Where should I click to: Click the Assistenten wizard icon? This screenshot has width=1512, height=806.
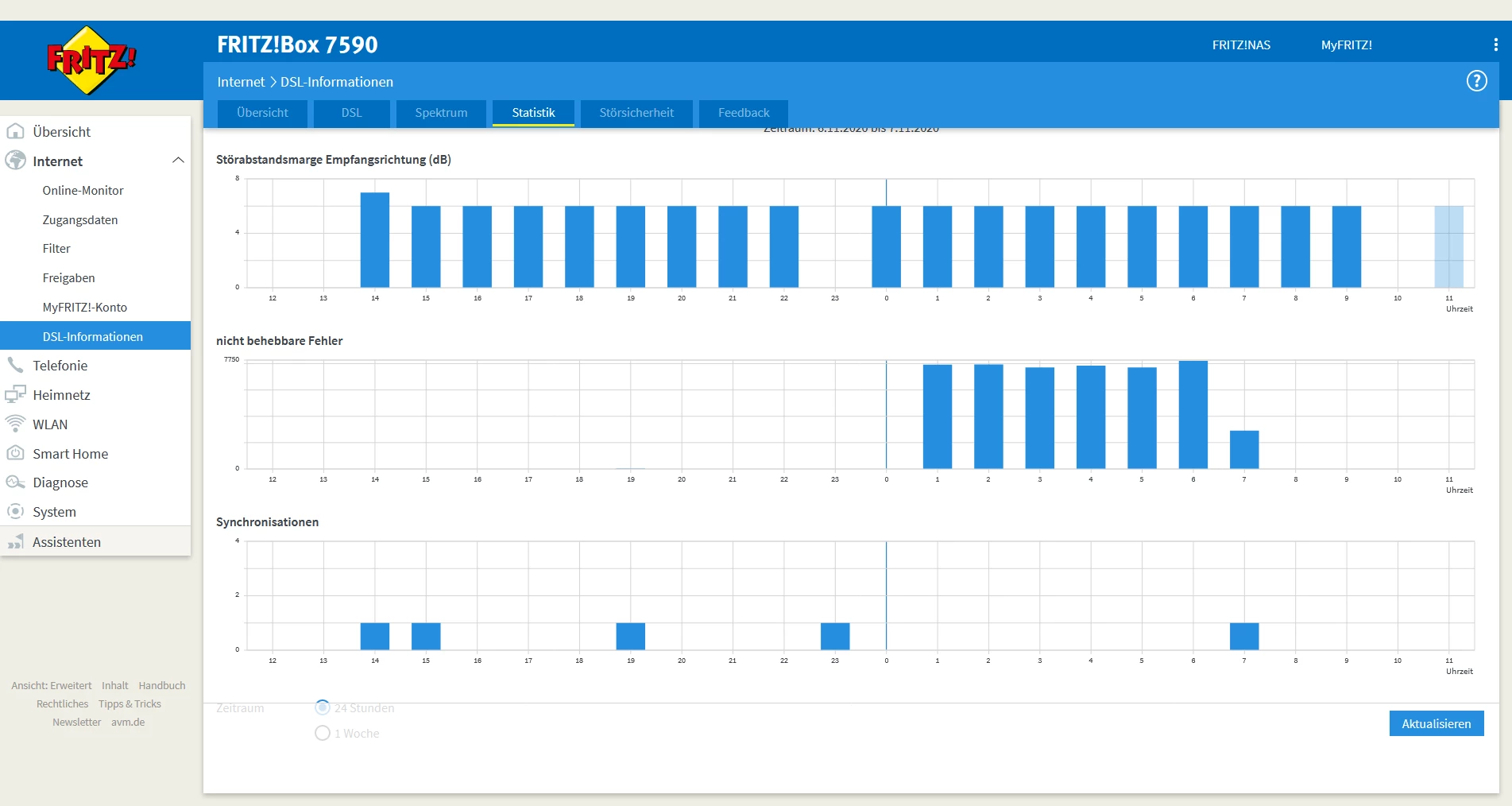click(x=15, y=542)
